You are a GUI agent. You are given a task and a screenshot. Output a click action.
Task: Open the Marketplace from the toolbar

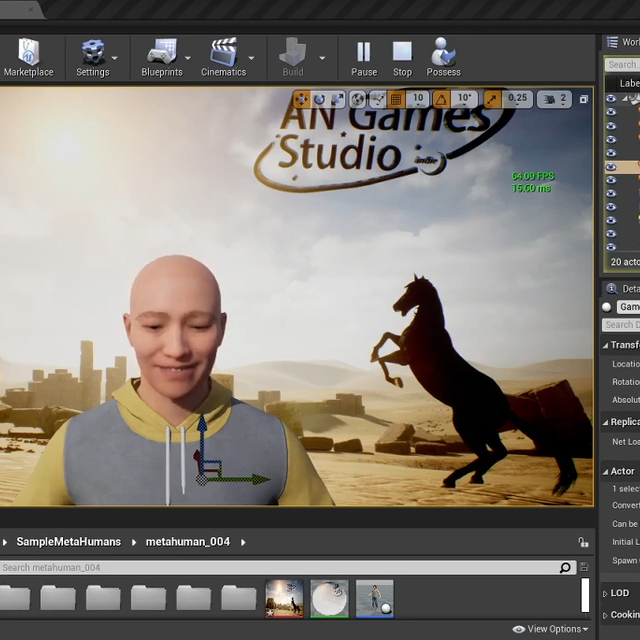click(x=28, y=57)
